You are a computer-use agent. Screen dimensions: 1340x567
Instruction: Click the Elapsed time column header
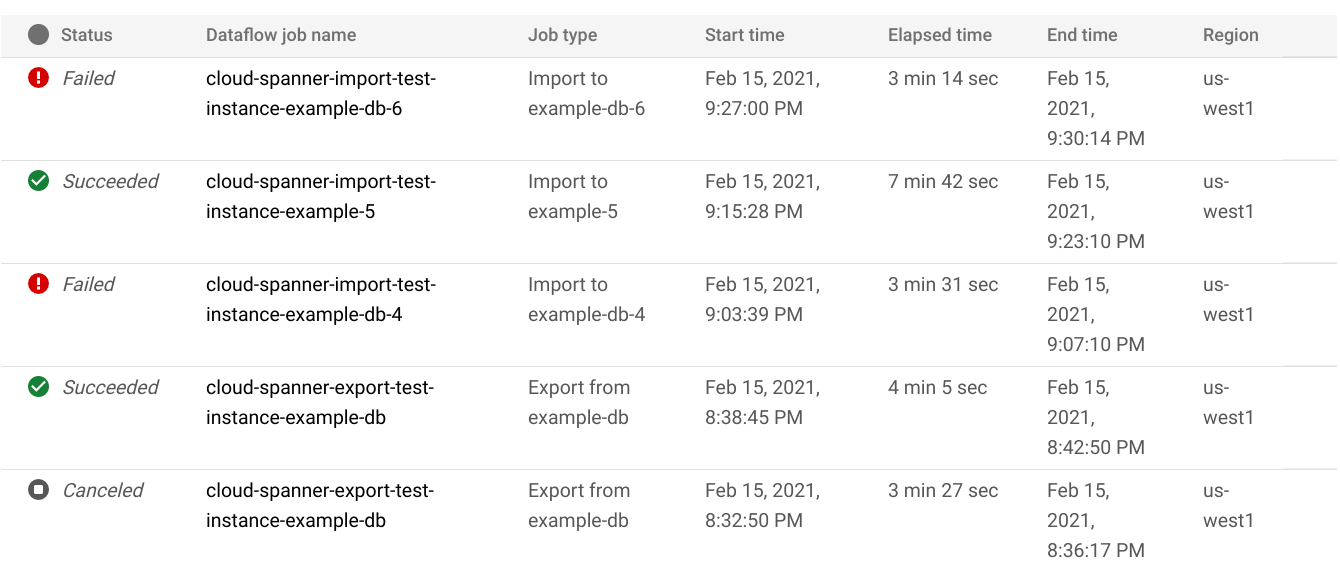[939, 35]
